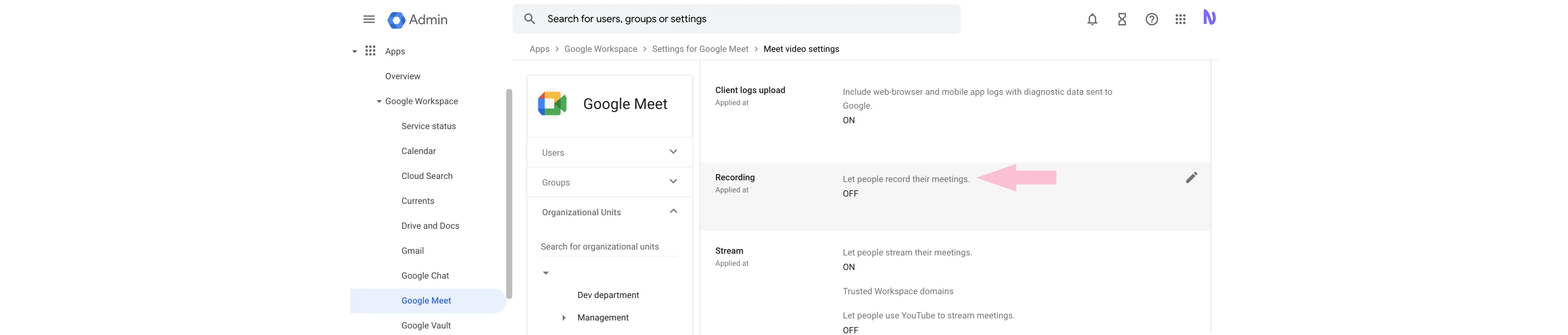The image size is (1568, 335).
Task: Open the Help question mark icon
Action: point(1151,20)
